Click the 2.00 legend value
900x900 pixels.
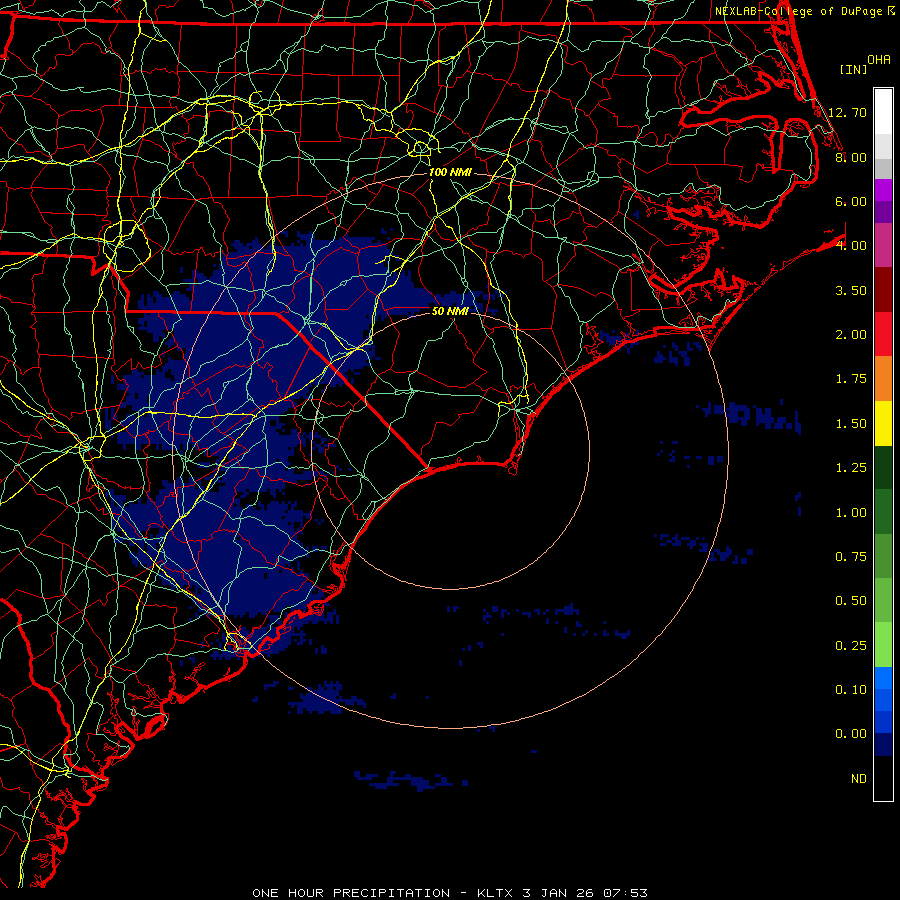tap(851, 335)
